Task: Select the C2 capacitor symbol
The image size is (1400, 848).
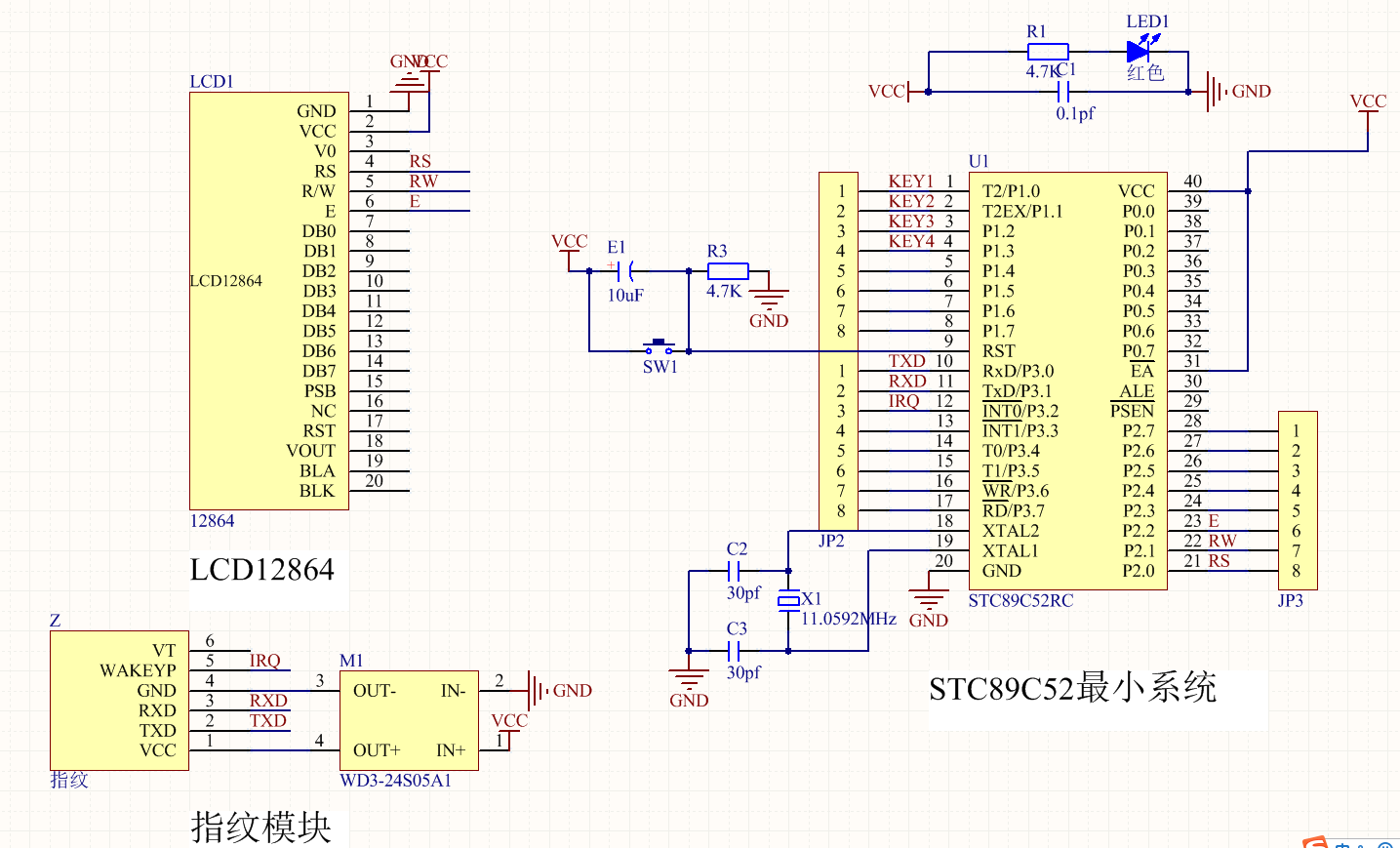Action: click(x=736, y=571)
